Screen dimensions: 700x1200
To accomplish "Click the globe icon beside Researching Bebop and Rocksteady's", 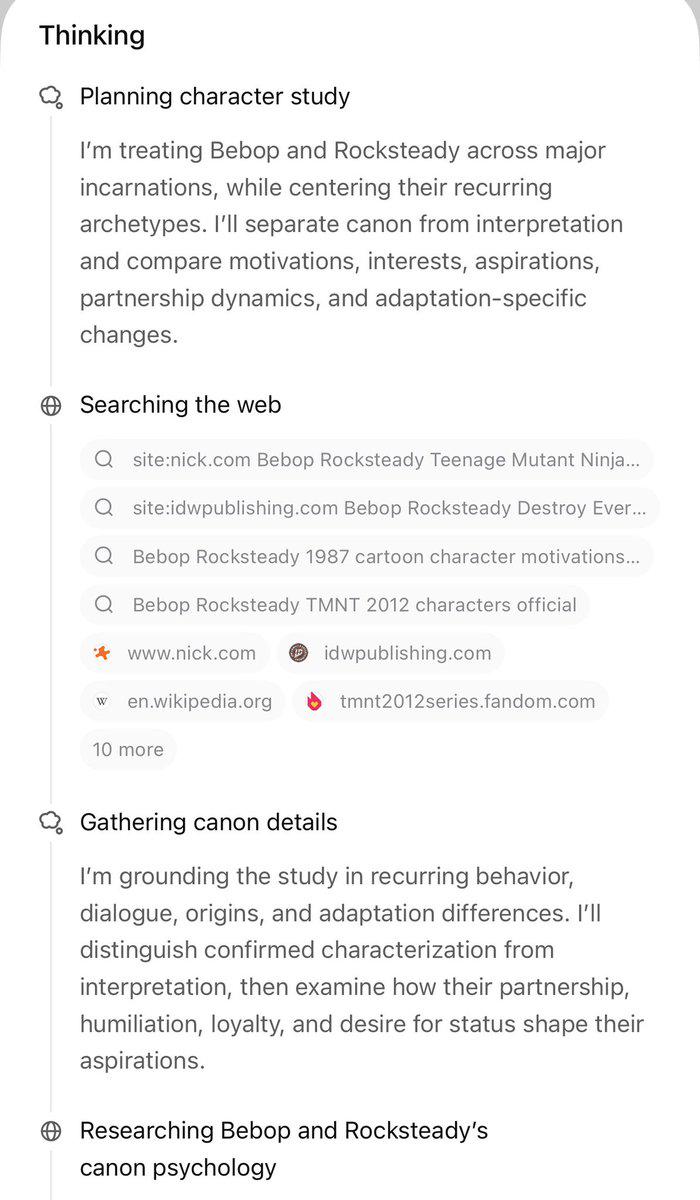I will pyautogui.click(x=51, y=1131).
